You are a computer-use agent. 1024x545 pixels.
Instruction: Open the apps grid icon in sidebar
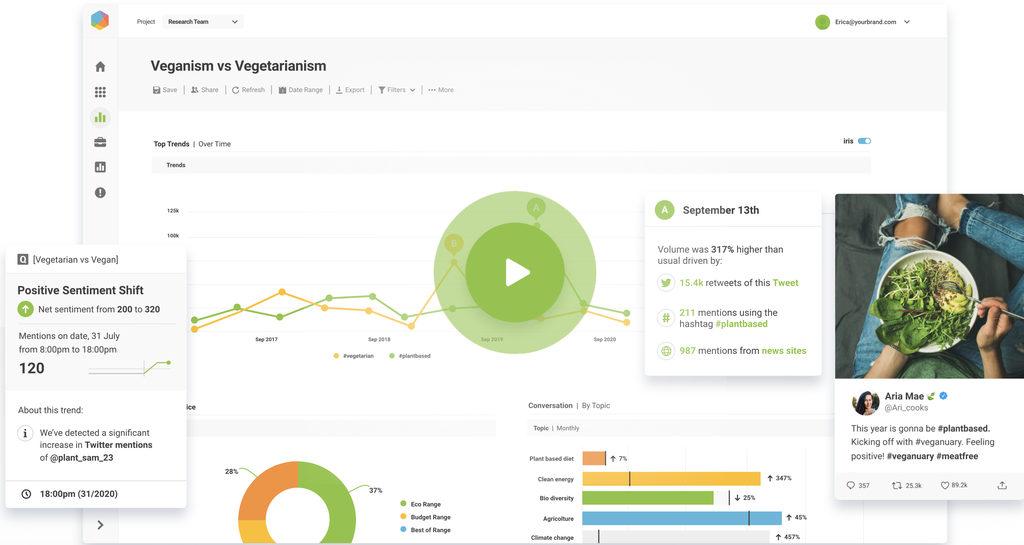point(100,92)
